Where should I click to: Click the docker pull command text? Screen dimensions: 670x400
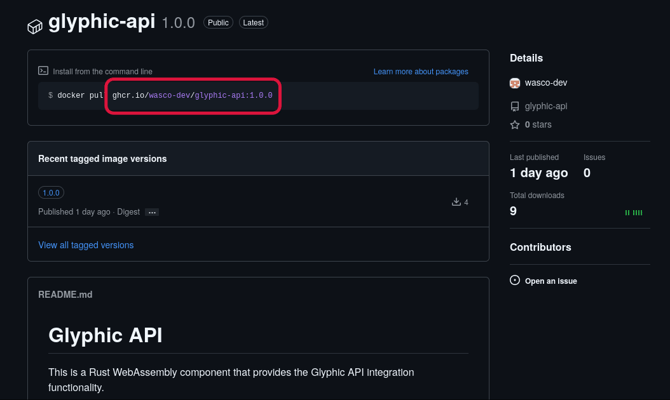coord(160,96)
